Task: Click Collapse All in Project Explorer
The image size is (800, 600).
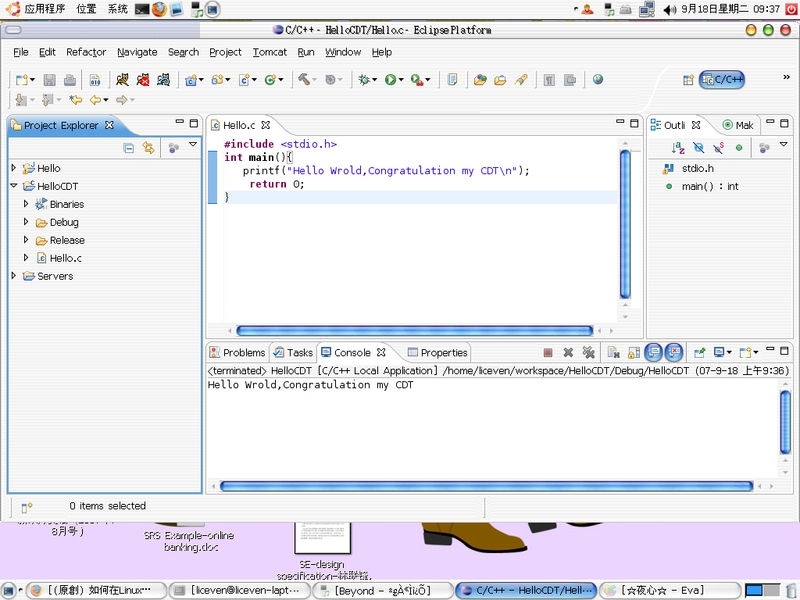Action: click(129, 148)
